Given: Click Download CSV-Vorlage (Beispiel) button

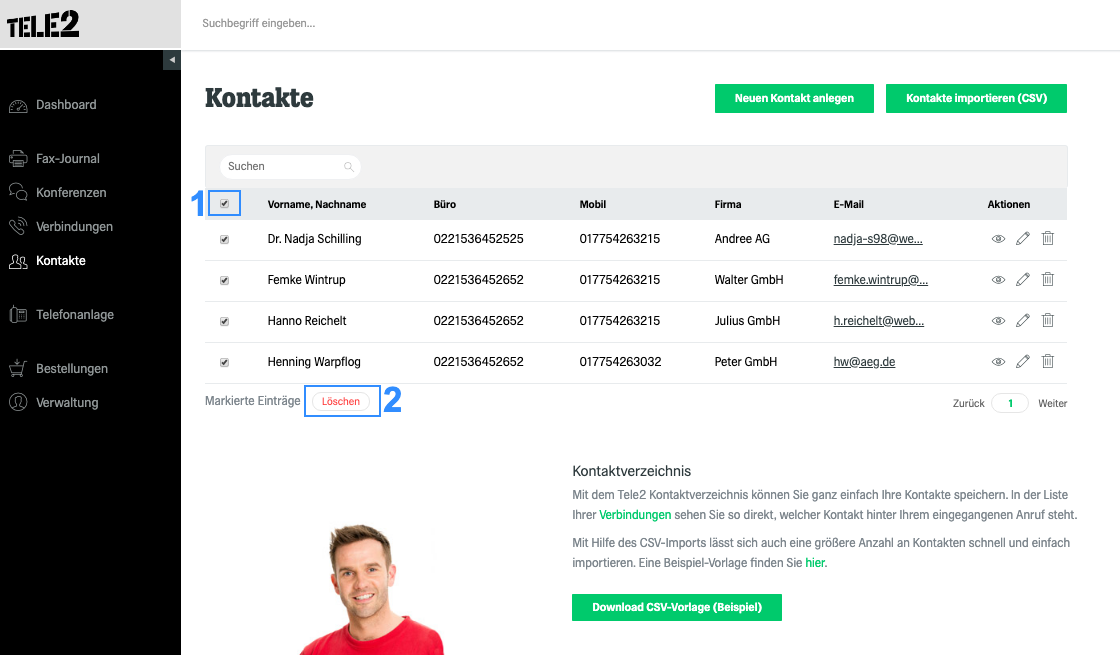Looking at the screenshot, I should click(x=676, y=607).
